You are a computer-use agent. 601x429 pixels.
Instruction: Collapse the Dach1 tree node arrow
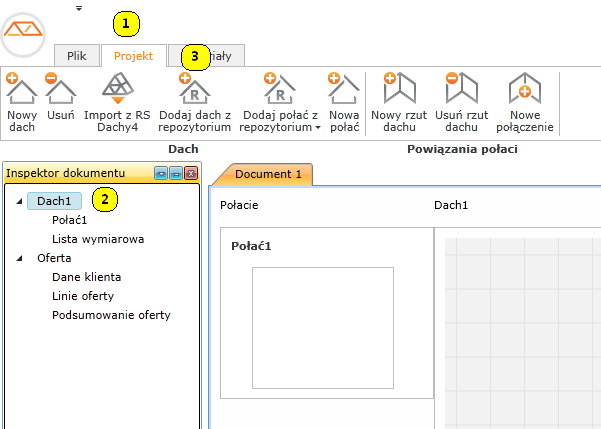coord(20,202)
